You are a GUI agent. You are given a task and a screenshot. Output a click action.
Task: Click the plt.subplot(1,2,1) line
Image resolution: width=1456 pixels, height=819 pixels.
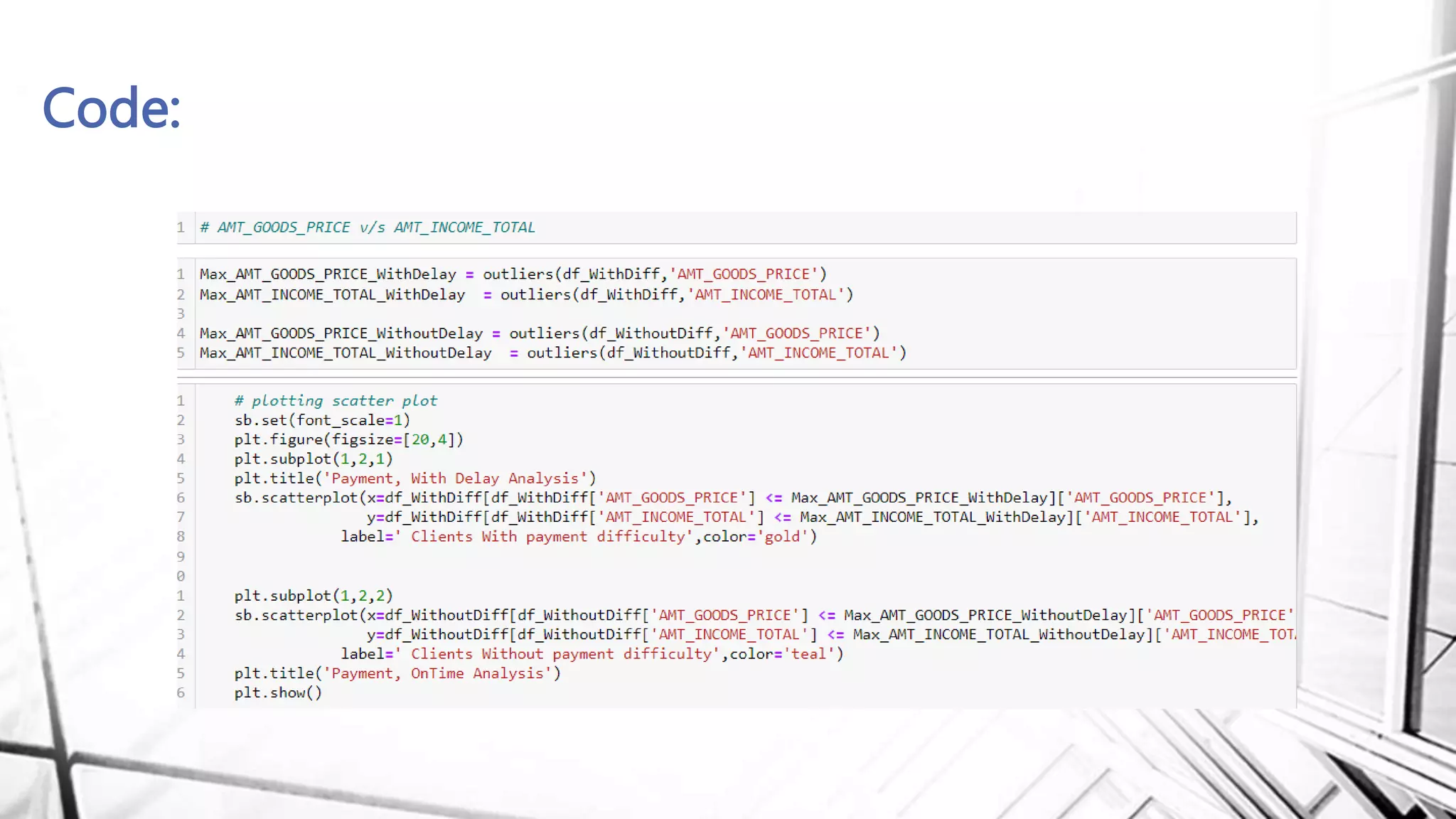click(x=313, y=459)
